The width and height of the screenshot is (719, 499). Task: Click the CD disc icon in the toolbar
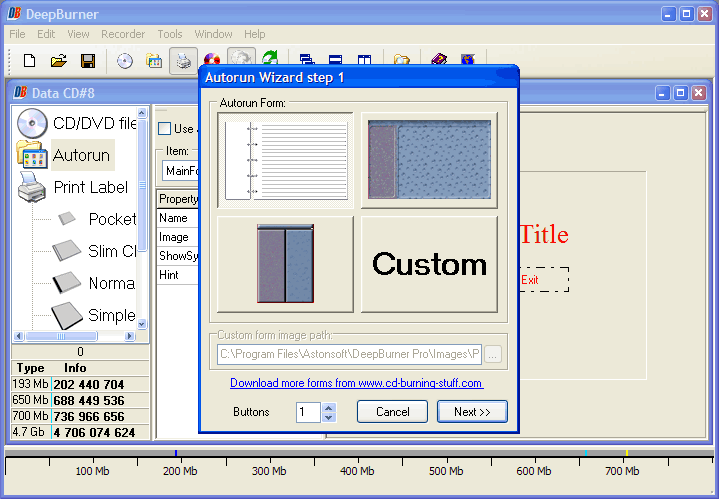pos(124,61)
